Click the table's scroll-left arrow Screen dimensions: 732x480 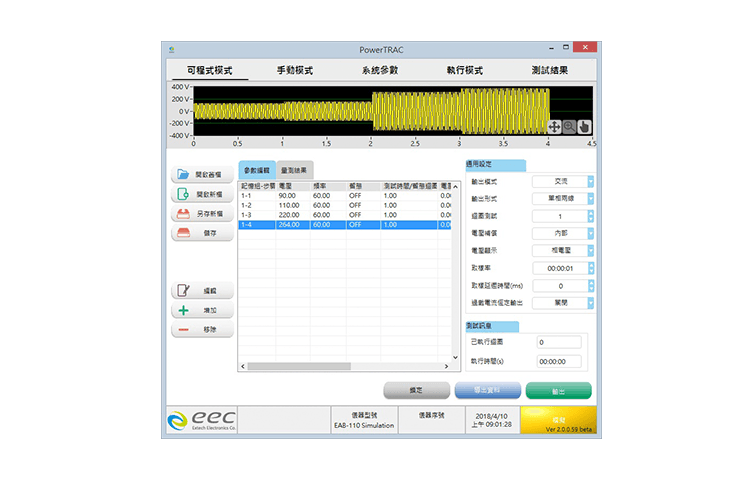(243, 367)
